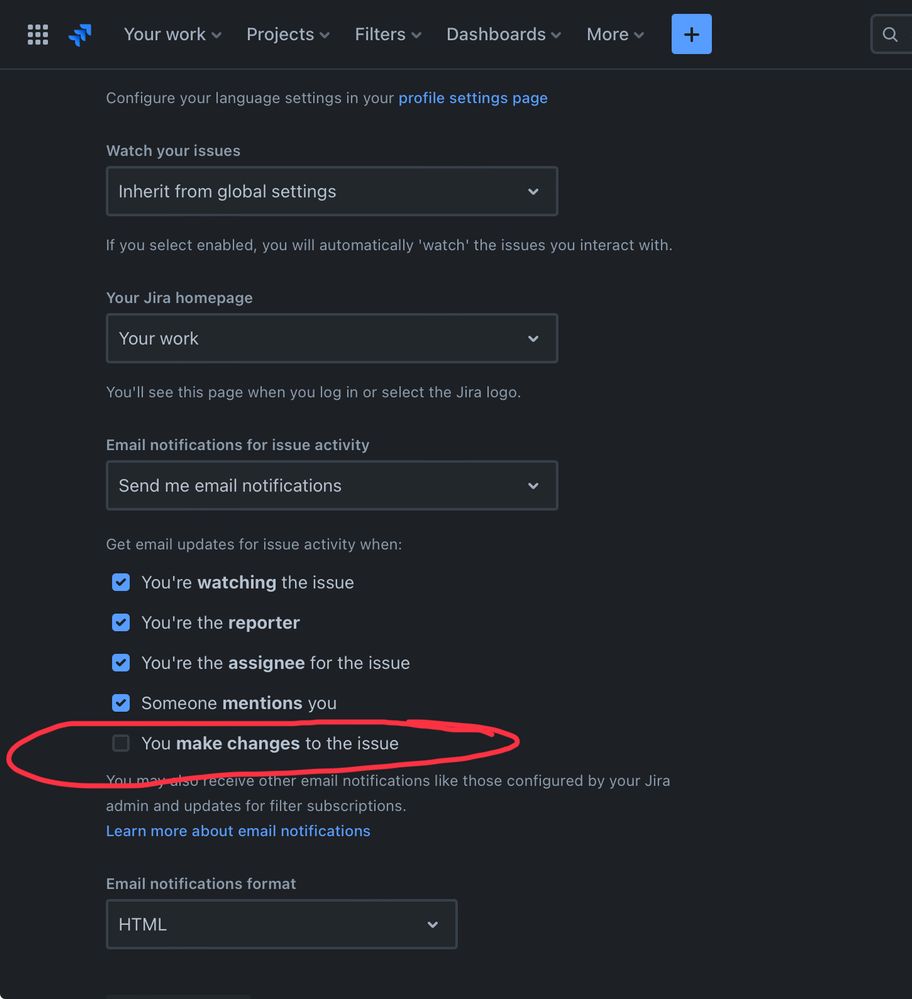This screenshot has height=999, width=912.
Task: Open the Filters menu
Action: point(387,34)
